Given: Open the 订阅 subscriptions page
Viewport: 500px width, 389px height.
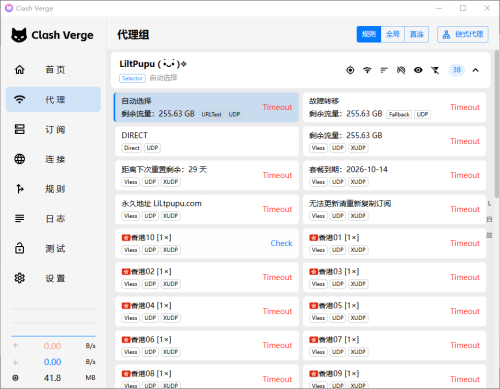Looking at the screenshot, I should tap(53, 129).
